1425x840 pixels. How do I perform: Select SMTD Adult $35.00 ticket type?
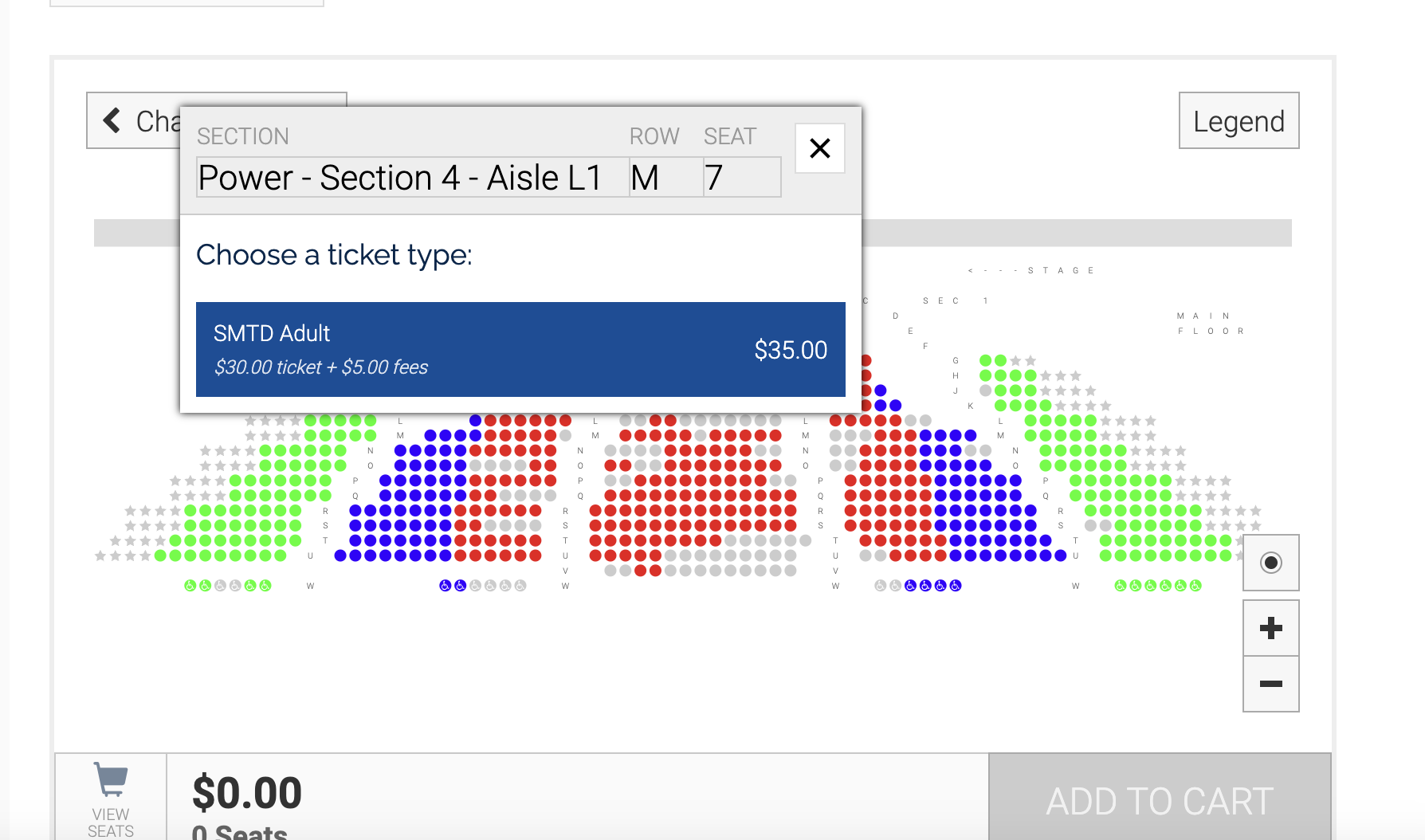[520, 349]
